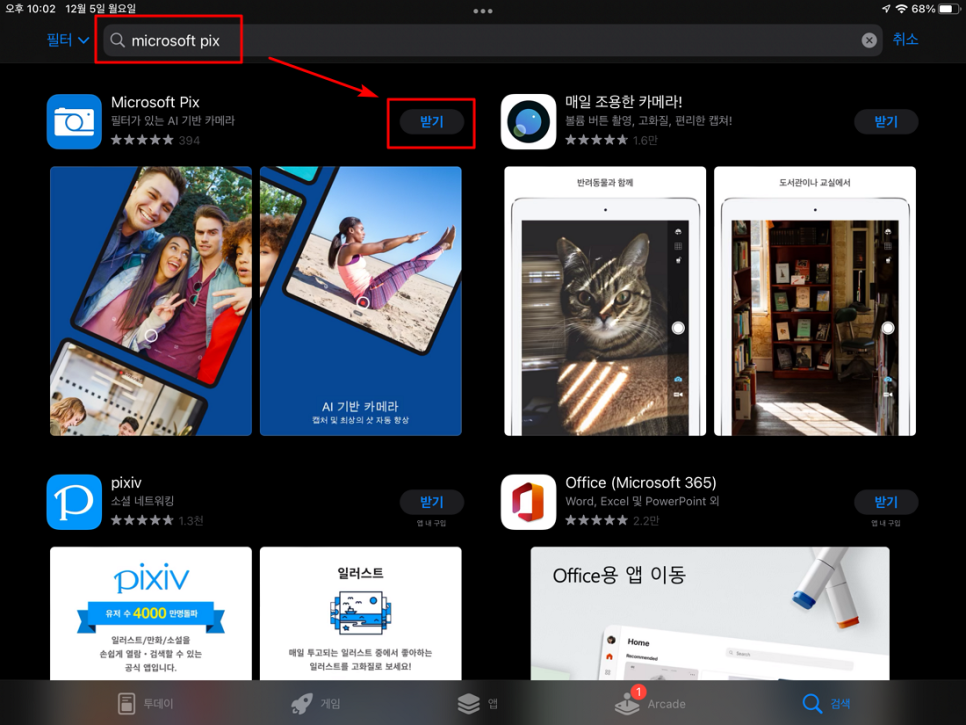Tap the Microsoft Pix star rating 394
The image size is (966, 725).
[x=155, y=140]
